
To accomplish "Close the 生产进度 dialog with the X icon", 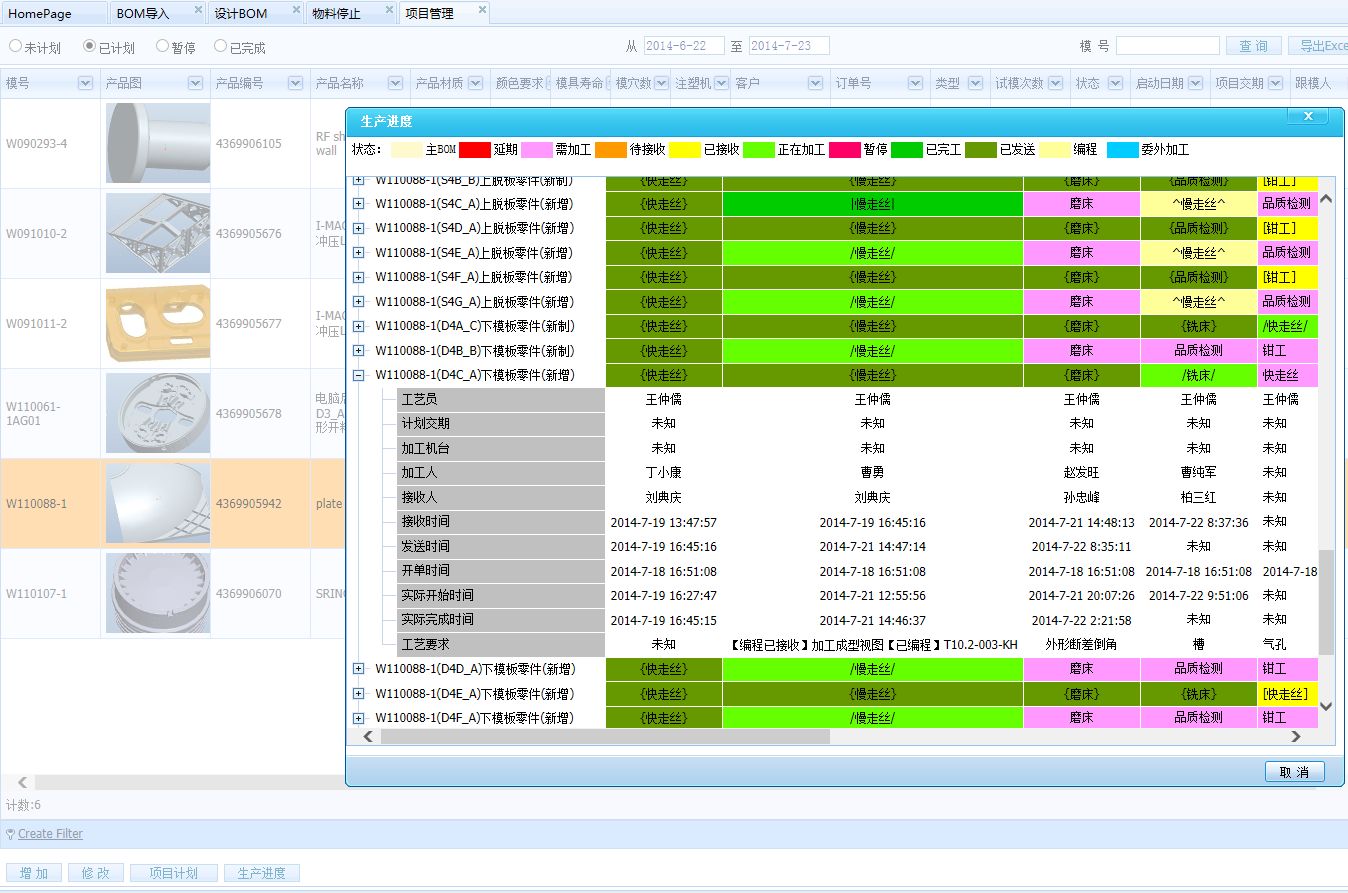I will [x=1307, y=116].
